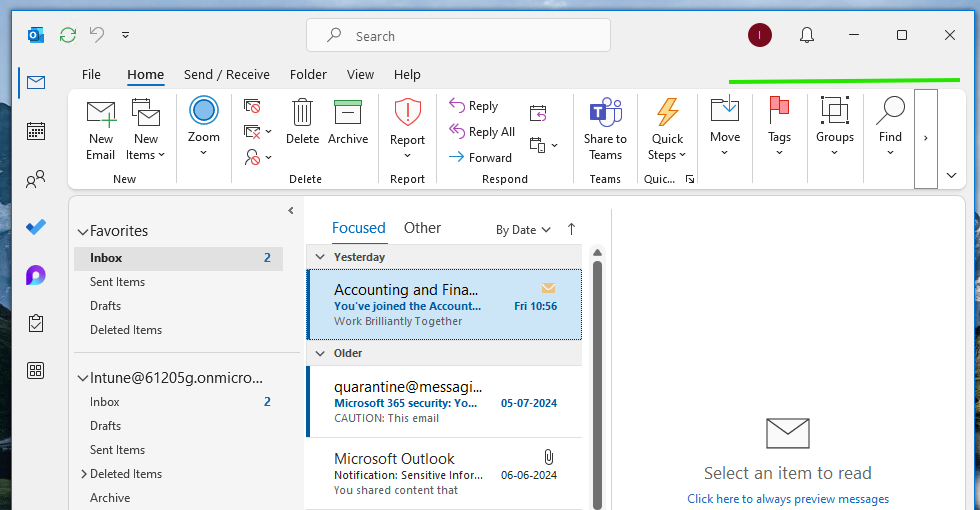Open the account profile avatar

(759, 35)
